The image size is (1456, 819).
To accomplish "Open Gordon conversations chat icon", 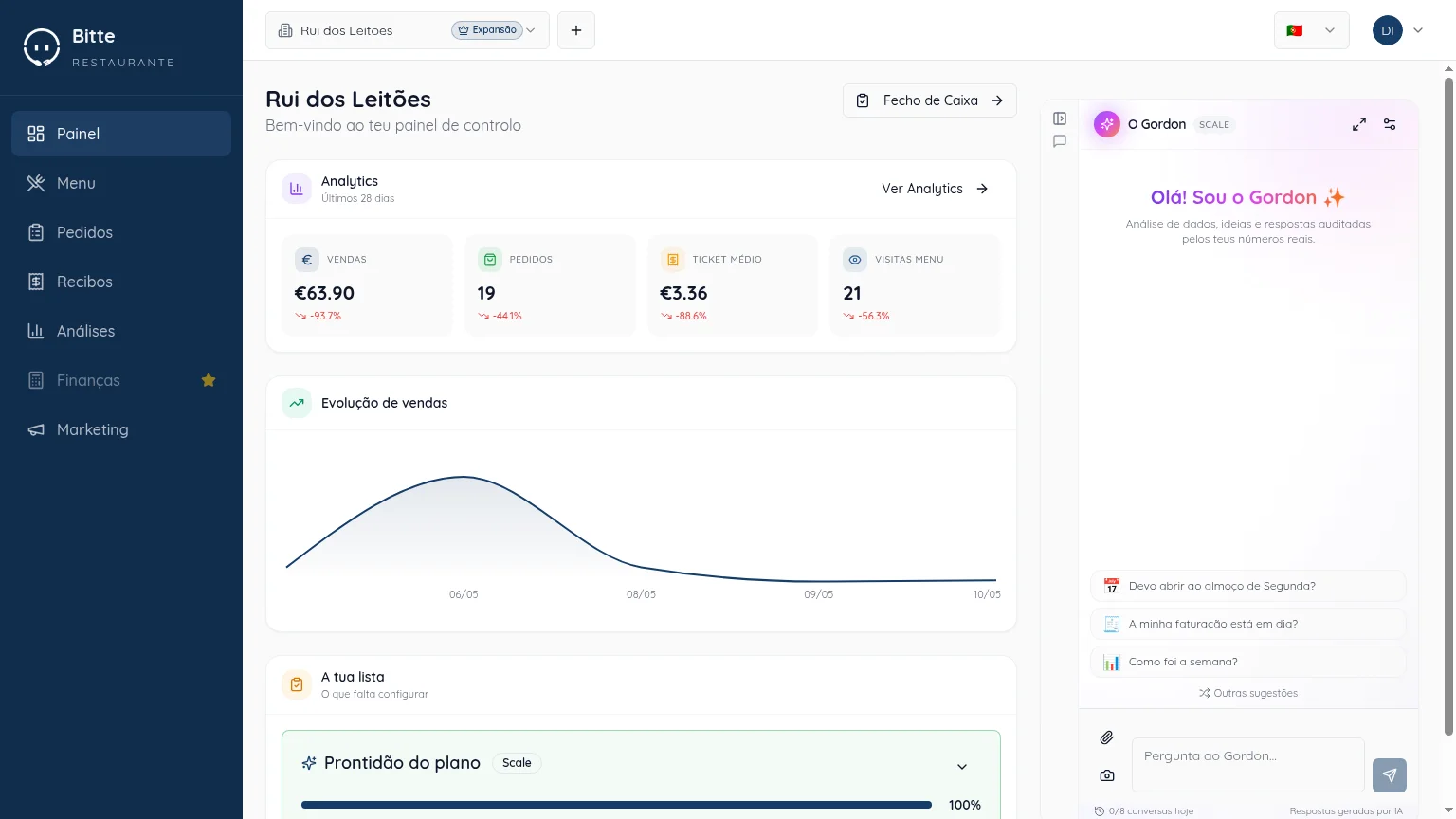I will 1060,141.
